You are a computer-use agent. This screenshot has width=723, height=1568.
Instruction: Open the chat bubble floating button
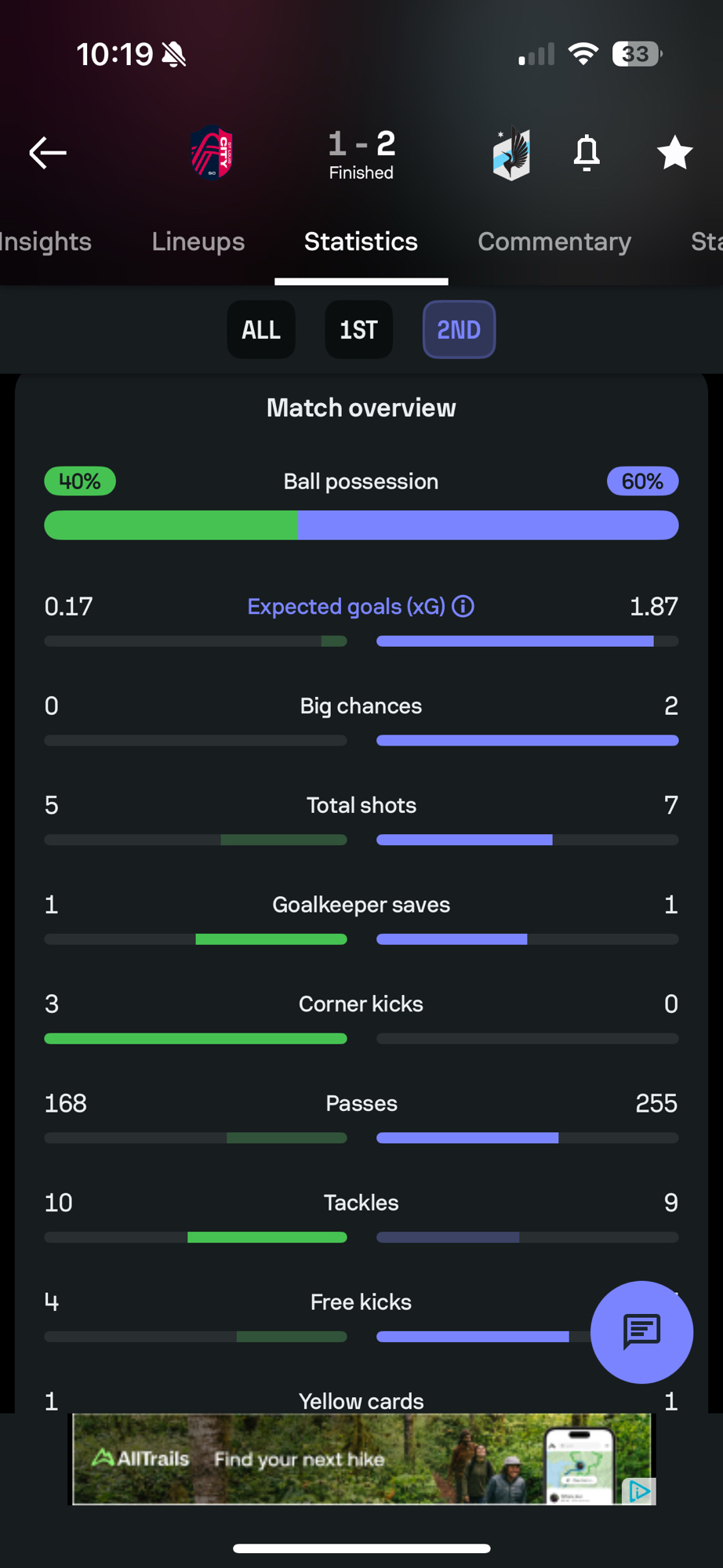[x=641, y=1331]
